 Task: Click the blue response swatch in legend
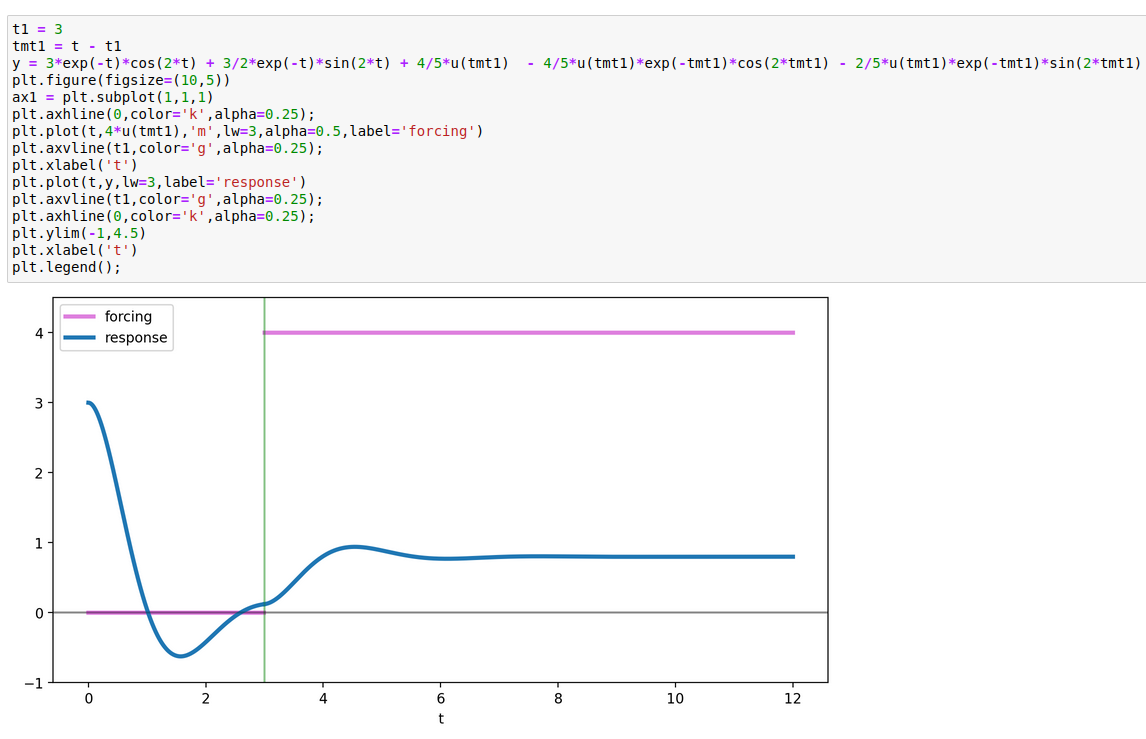[80, 338]
